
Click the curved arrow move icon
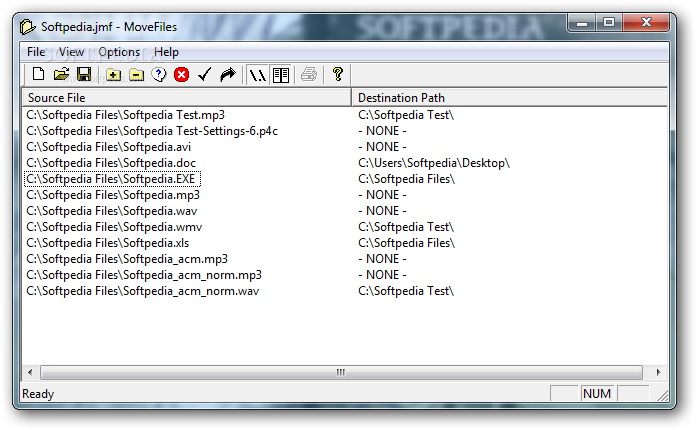[x=228, y=75]
